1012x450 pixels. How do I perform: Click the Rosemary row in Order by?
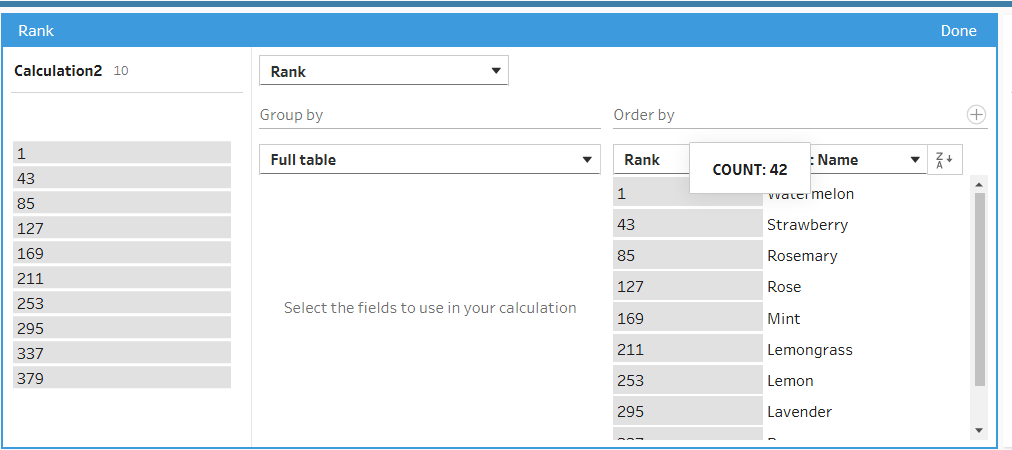(x=802, y=256)
